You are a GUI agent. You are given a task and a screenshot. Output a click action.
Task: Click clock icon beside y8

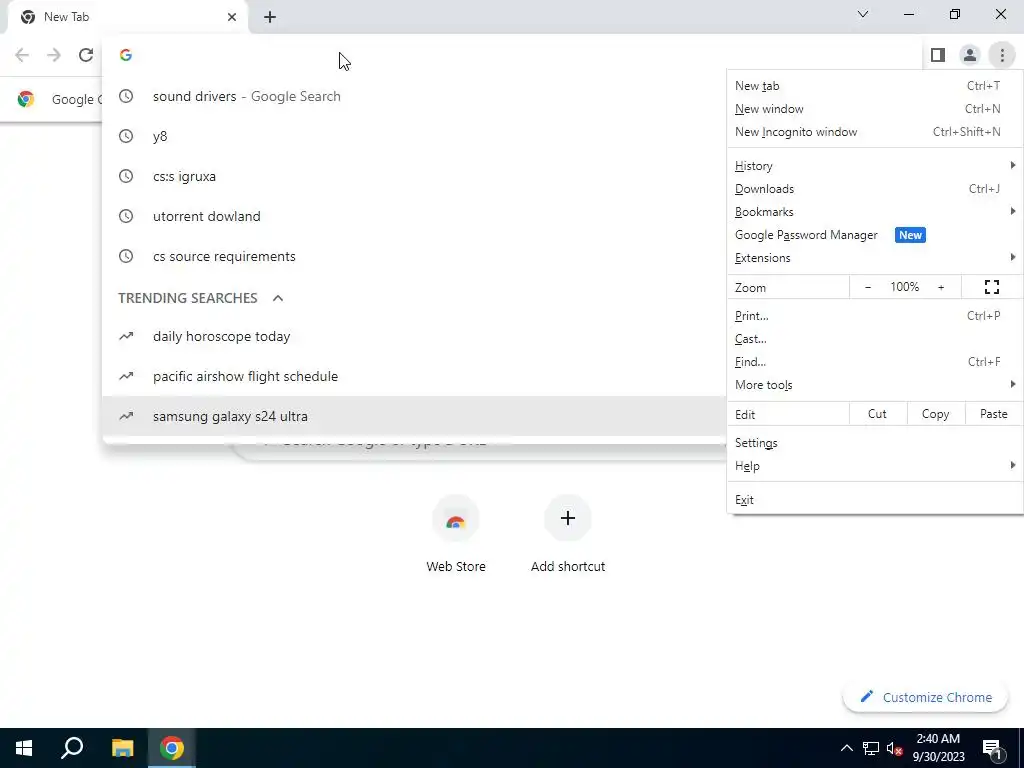point(126,136)
